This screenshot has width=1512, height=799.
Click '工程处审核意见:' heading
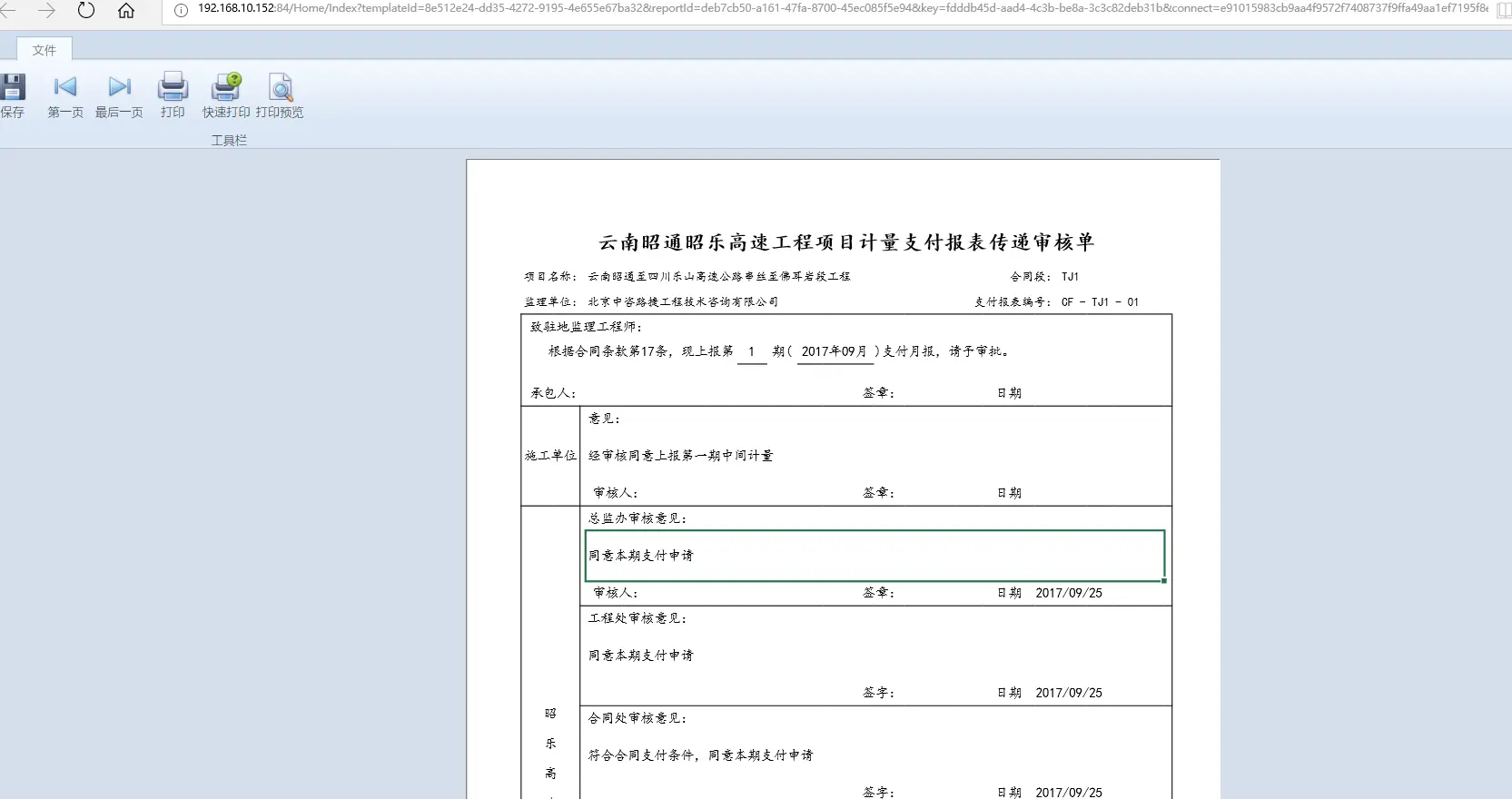point(637,618)
